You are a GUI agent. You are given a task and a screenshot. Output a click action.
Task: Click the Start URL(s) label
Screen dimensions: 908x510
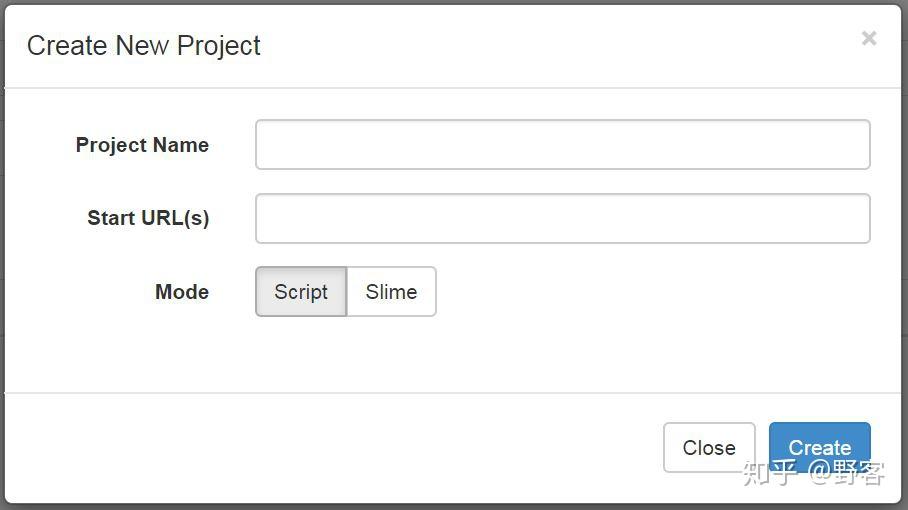[x=148, y=218]
